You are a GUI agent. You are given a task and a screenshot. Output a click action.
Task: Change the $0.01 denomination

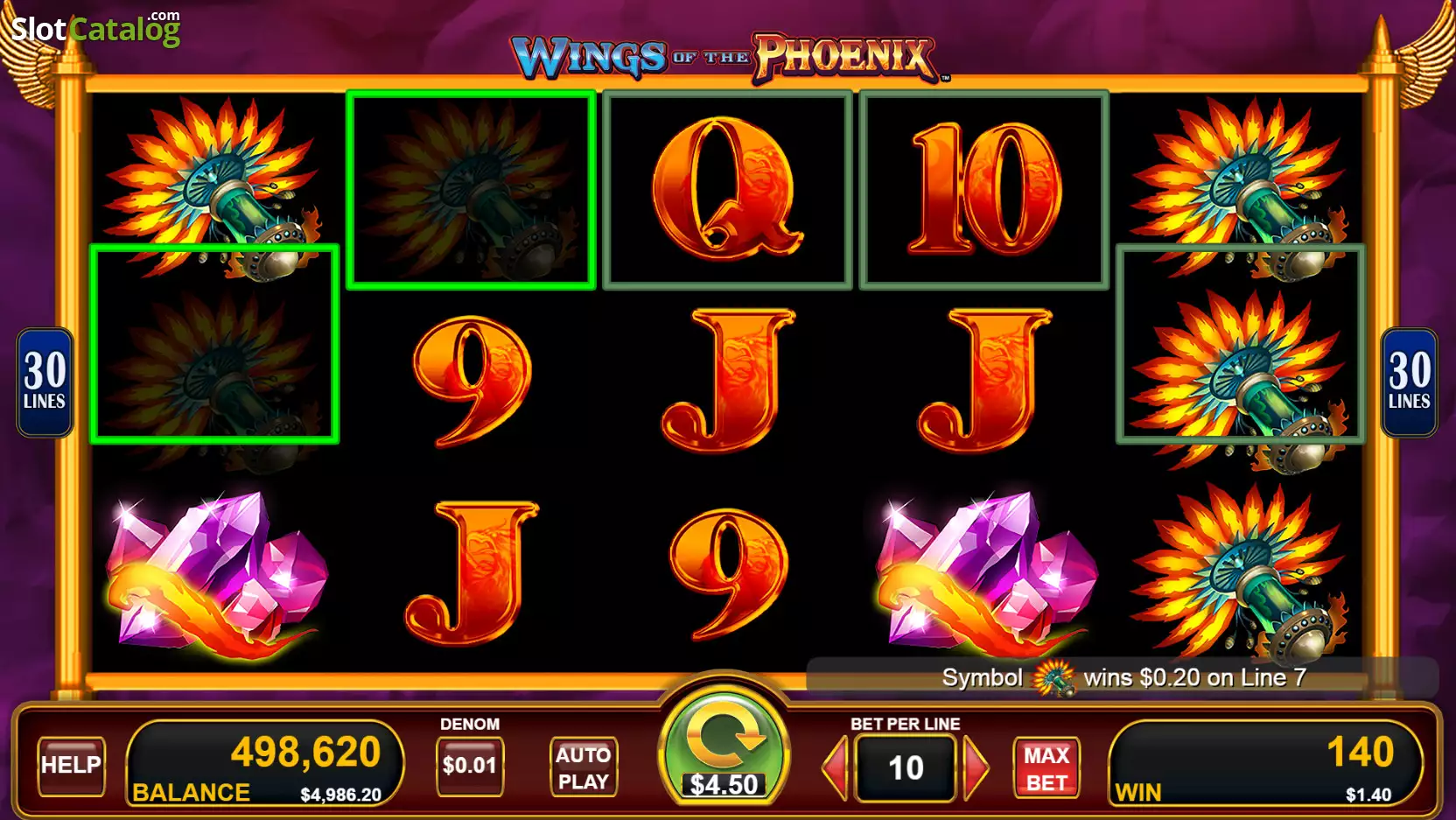click(469, 766)
